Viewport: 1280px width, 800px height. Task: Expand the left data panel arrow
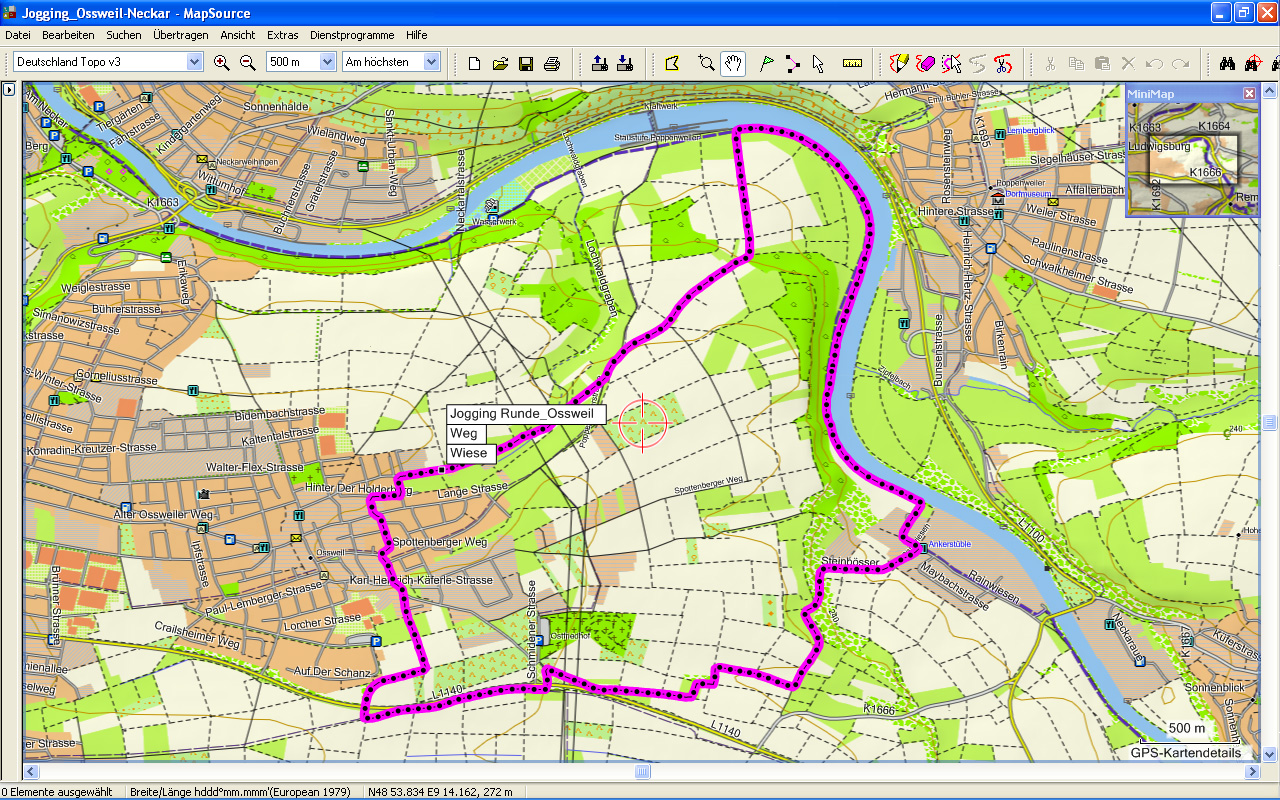(x=9, y=89)
